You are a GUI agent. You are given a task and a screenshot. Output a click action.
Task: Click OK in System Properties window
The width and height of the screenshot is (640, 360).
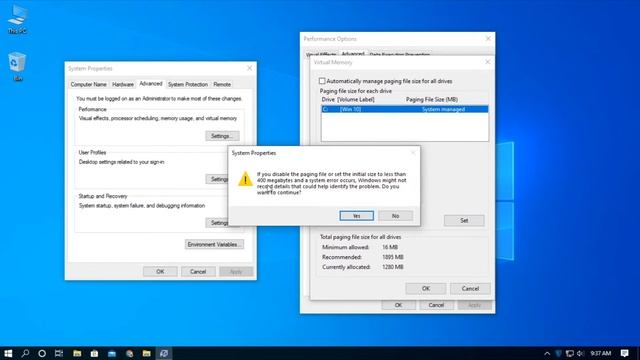coord(160,271)
